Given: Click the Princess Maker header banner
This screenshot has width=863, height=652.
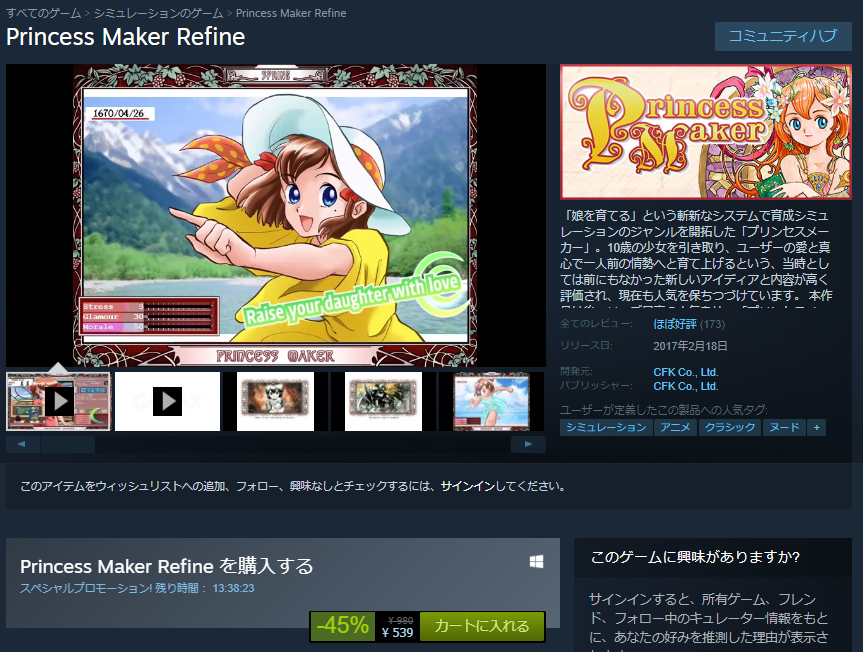Looking at the screenshot, I should [x=706, y=132].
